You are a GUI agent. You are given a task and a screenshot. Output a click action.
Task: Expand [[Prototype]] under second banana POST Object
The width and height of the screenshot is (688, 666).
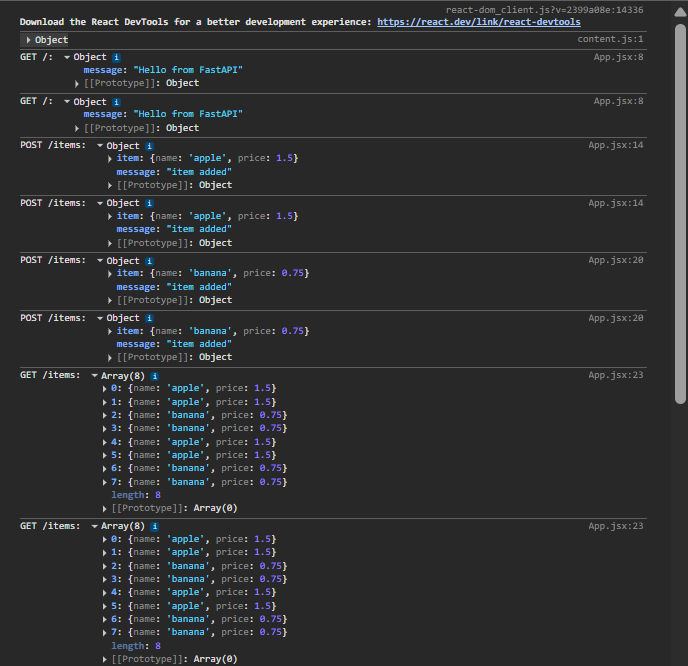click(x=110, y=358)
